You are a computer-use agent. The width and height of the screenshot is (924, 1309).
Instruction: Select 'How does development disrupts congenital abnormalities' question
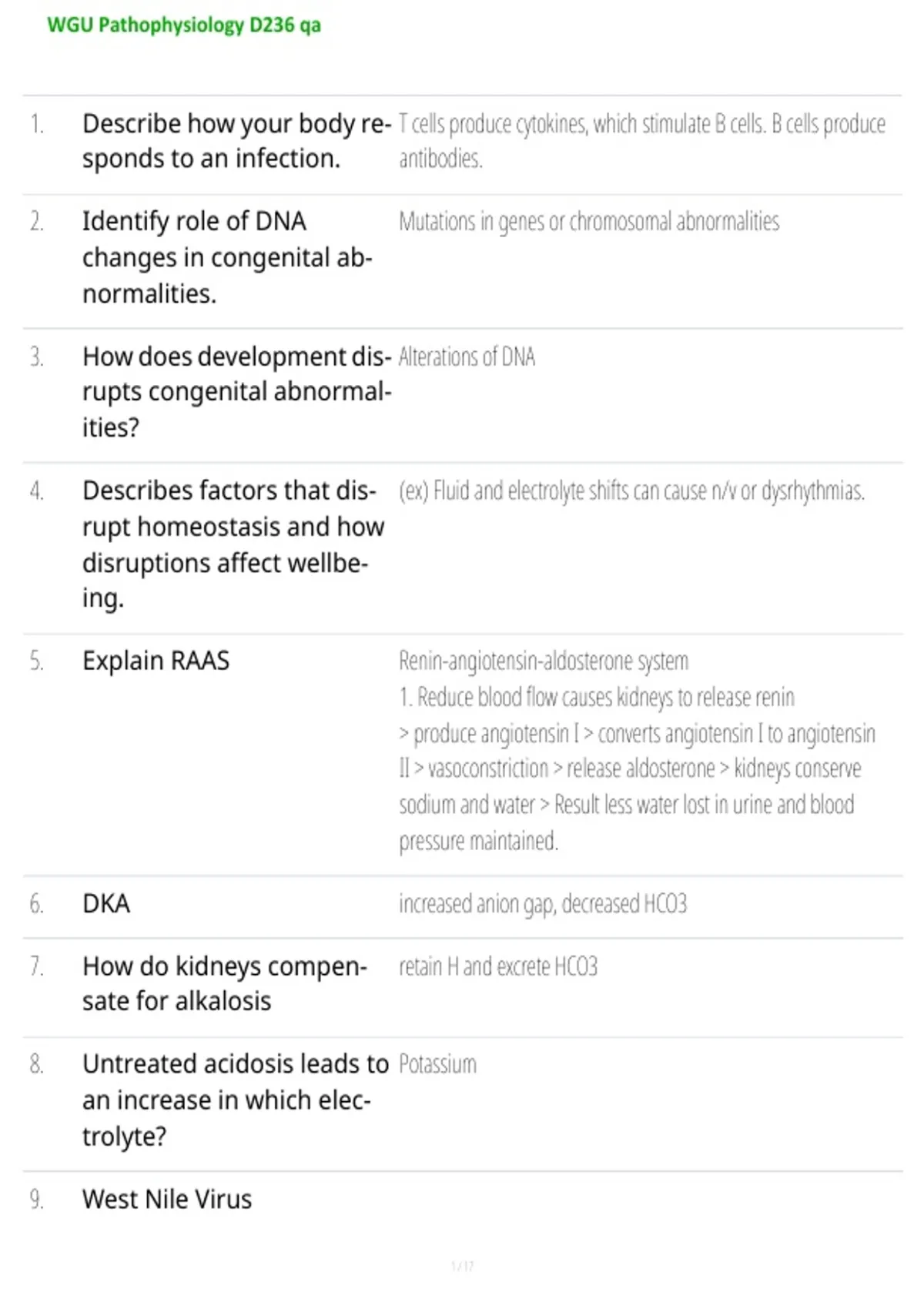click(237, 392)
